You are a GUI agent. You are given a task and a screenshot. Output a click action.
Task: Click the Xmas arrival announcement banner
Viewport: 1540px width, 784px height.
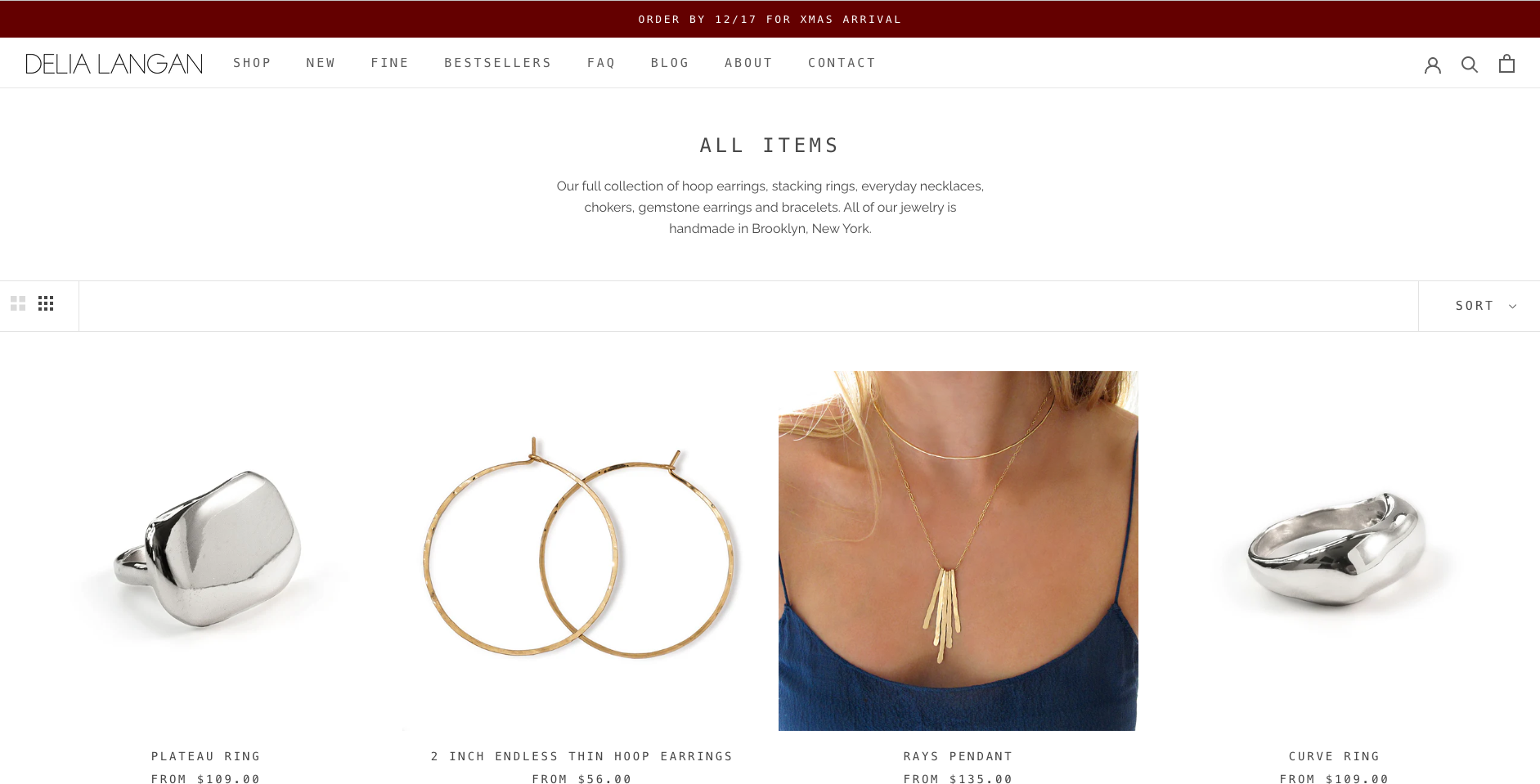click(770, 19)
